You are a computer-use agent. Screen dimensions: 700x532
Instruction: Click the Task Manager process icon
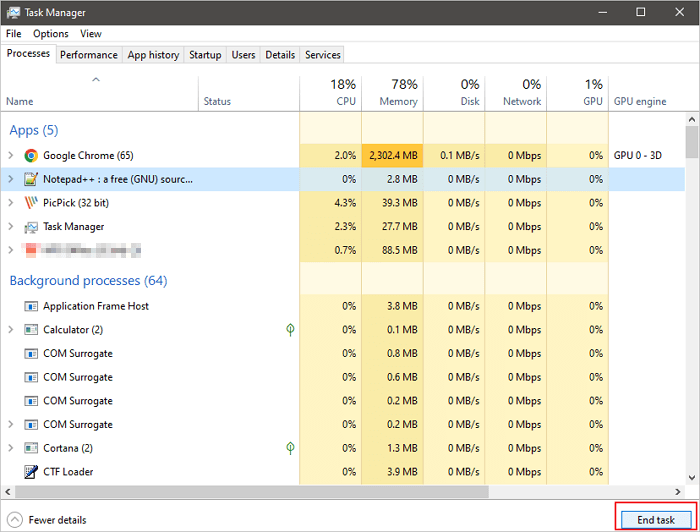[32, 227]
